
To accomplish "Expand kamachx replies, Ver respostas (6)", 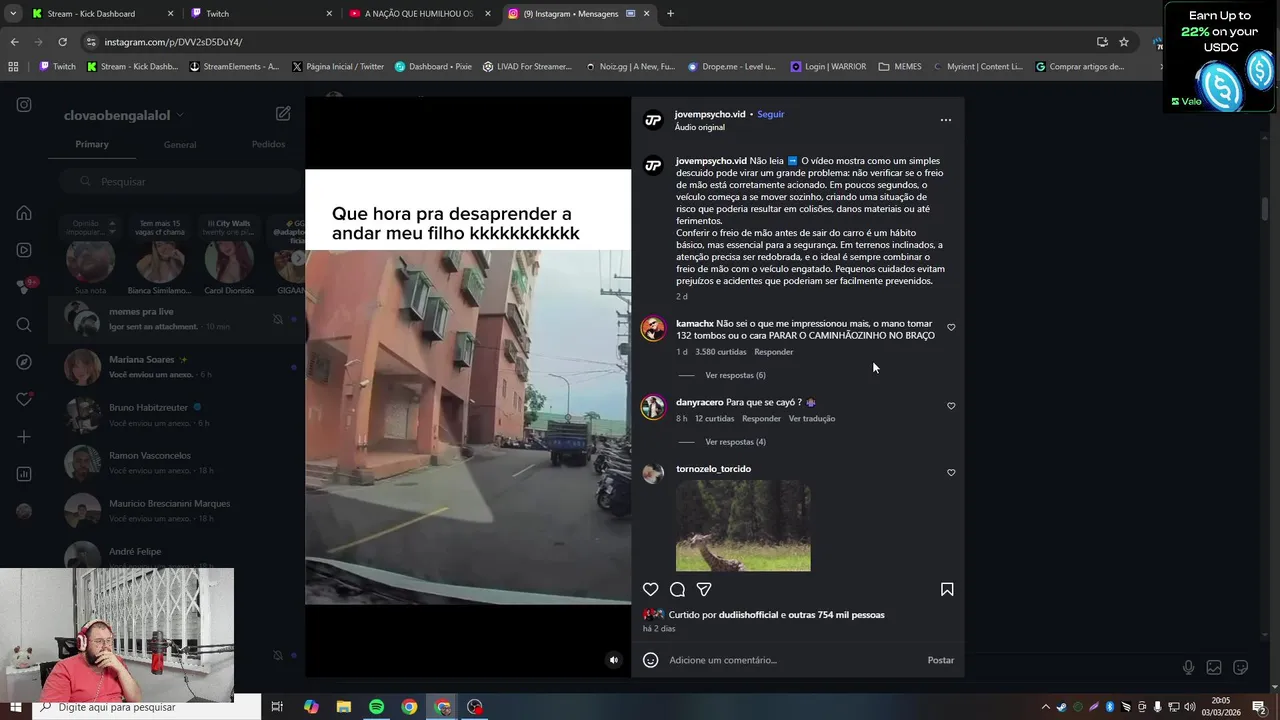I will click(x=735, y=375).
